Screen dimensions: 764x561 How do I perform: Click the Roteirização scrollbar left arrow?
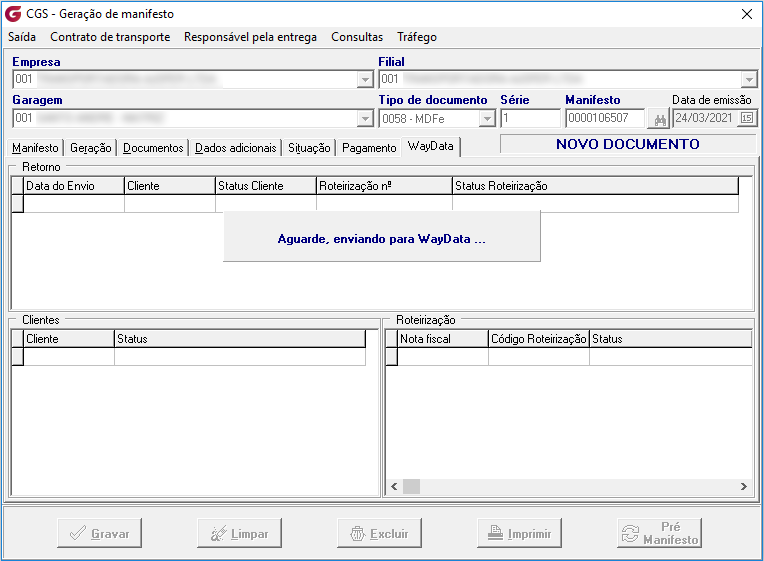[x=394, y=486]
